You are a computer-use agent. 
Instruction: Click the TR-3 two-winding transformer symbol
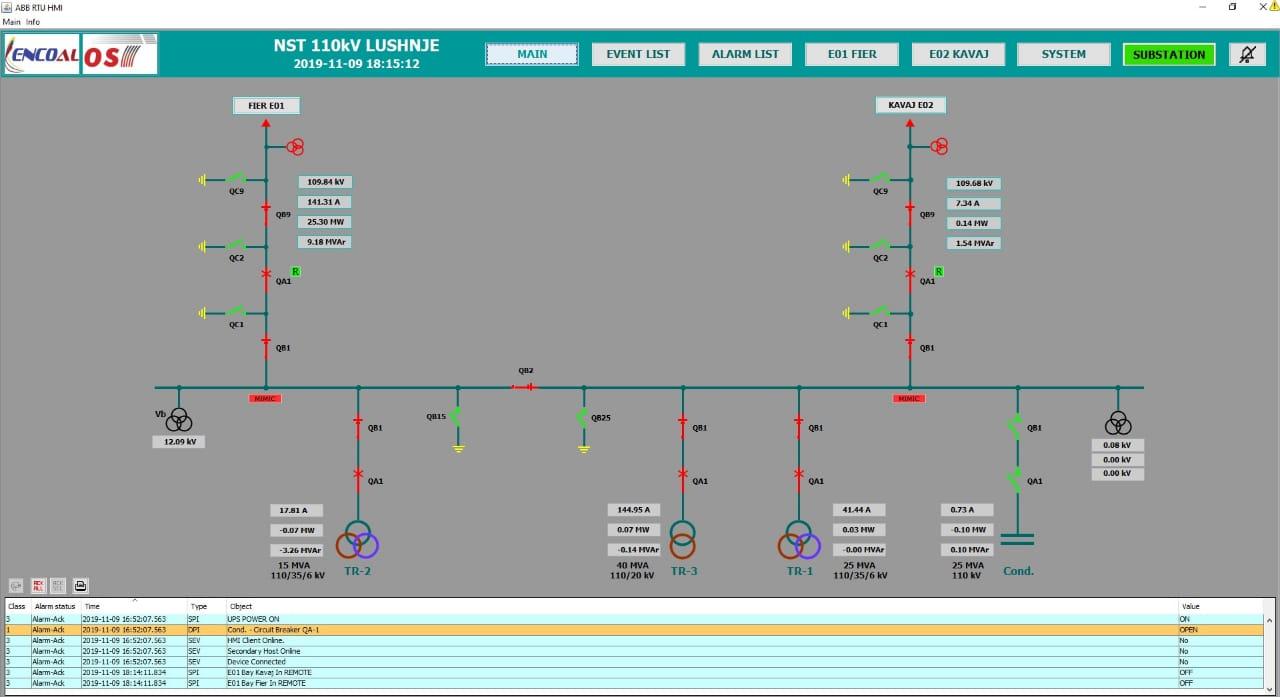coord(683,540)
